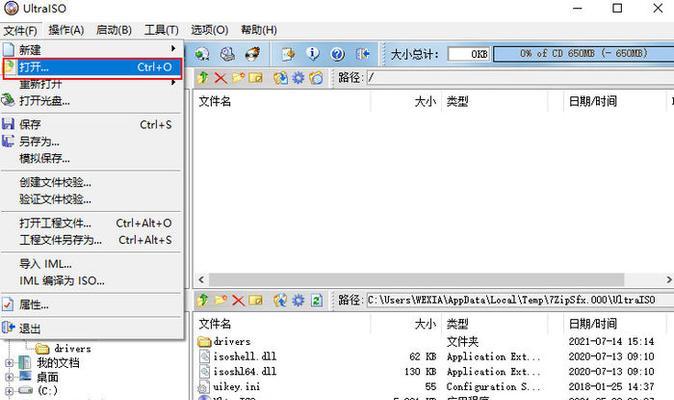Click red X delete icon in ISO pane
Screen dimensions: 674x400
(x=221, y=78)
